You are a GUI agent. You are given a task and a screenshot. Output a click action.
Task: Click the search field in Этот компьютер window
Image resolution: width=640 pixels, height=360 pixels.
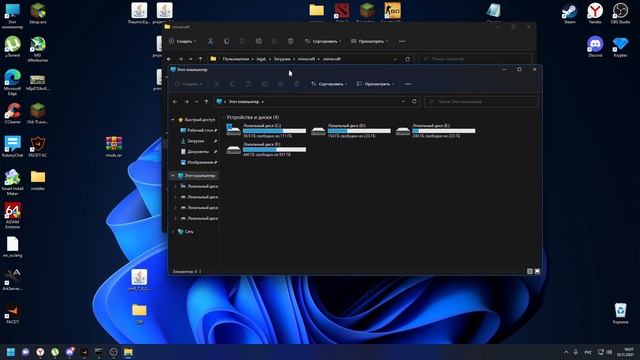tap(481, 102)
